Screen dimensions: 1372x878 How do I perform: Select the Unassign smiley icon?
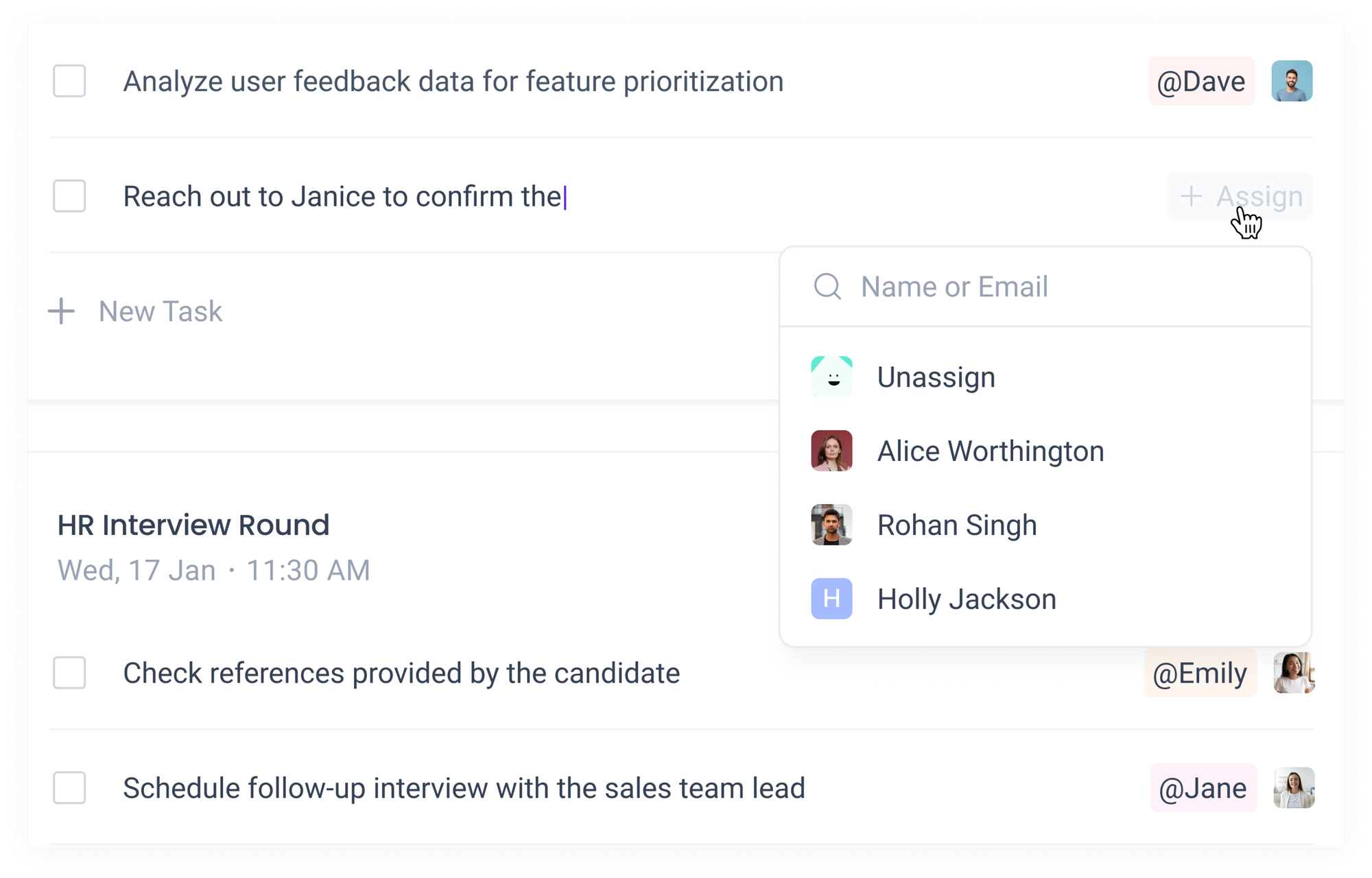pos(831,376)
